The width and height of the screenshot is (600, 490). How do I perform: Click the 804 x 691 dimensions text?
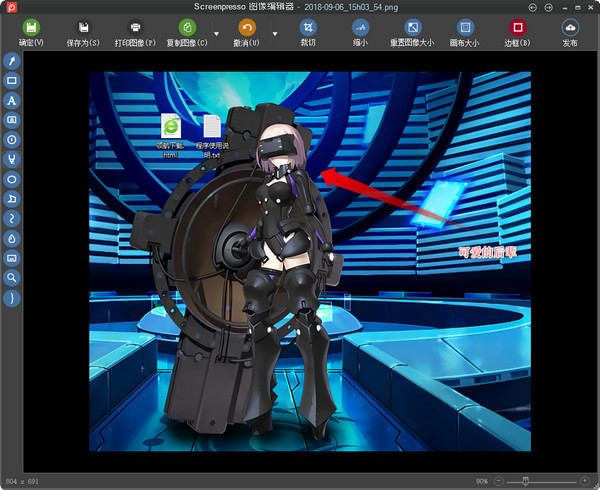pyautogui.click(x=22, y=481)
